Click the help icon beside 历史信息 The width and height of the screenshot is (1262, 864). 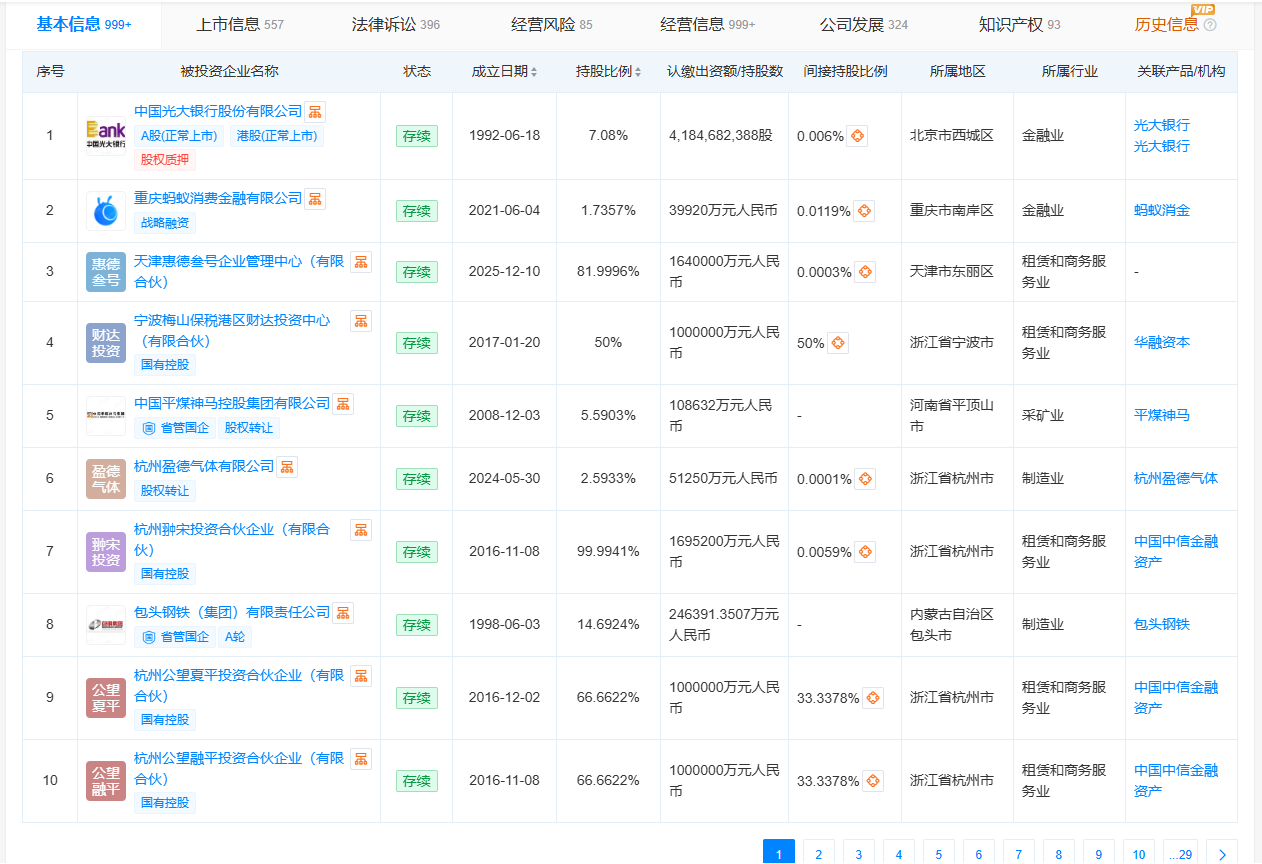[x=1210, y=25]
